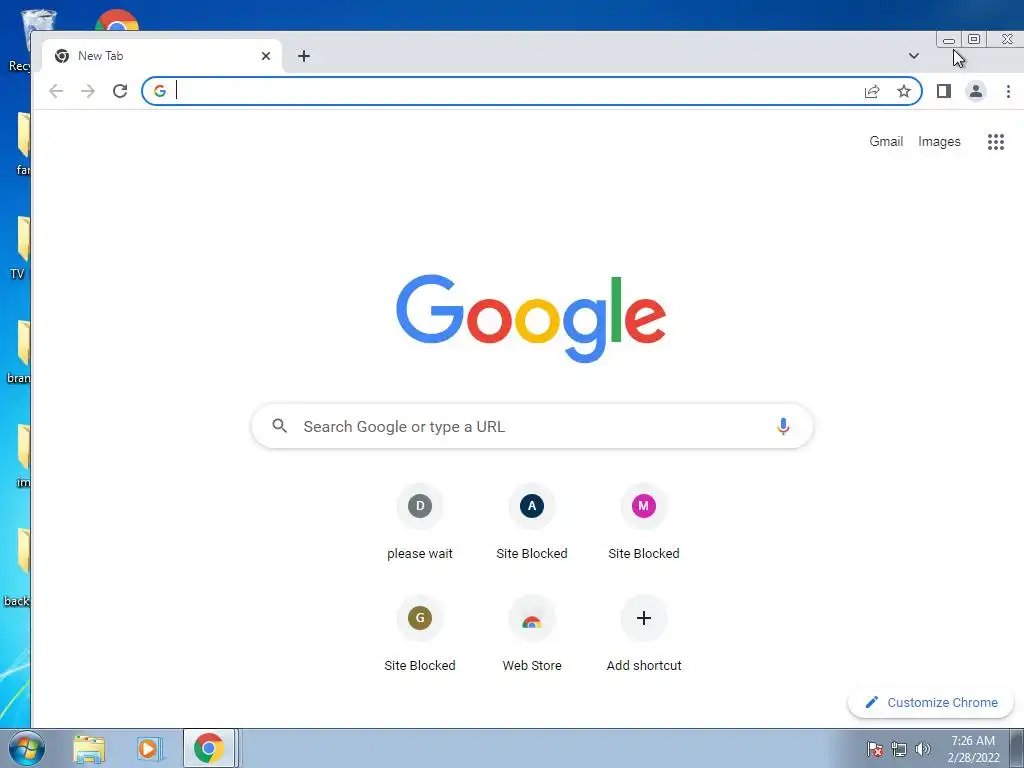Click the share this page icon

tap(872, 91)
